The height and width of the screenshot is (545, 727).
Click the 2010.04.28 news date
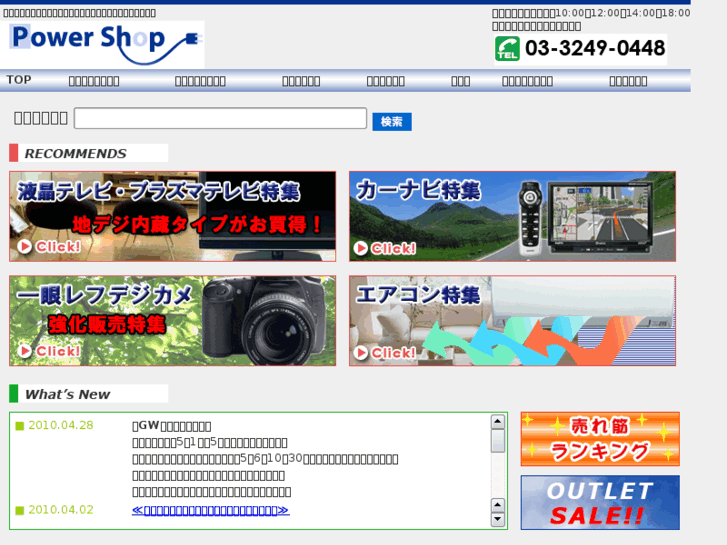61,425
